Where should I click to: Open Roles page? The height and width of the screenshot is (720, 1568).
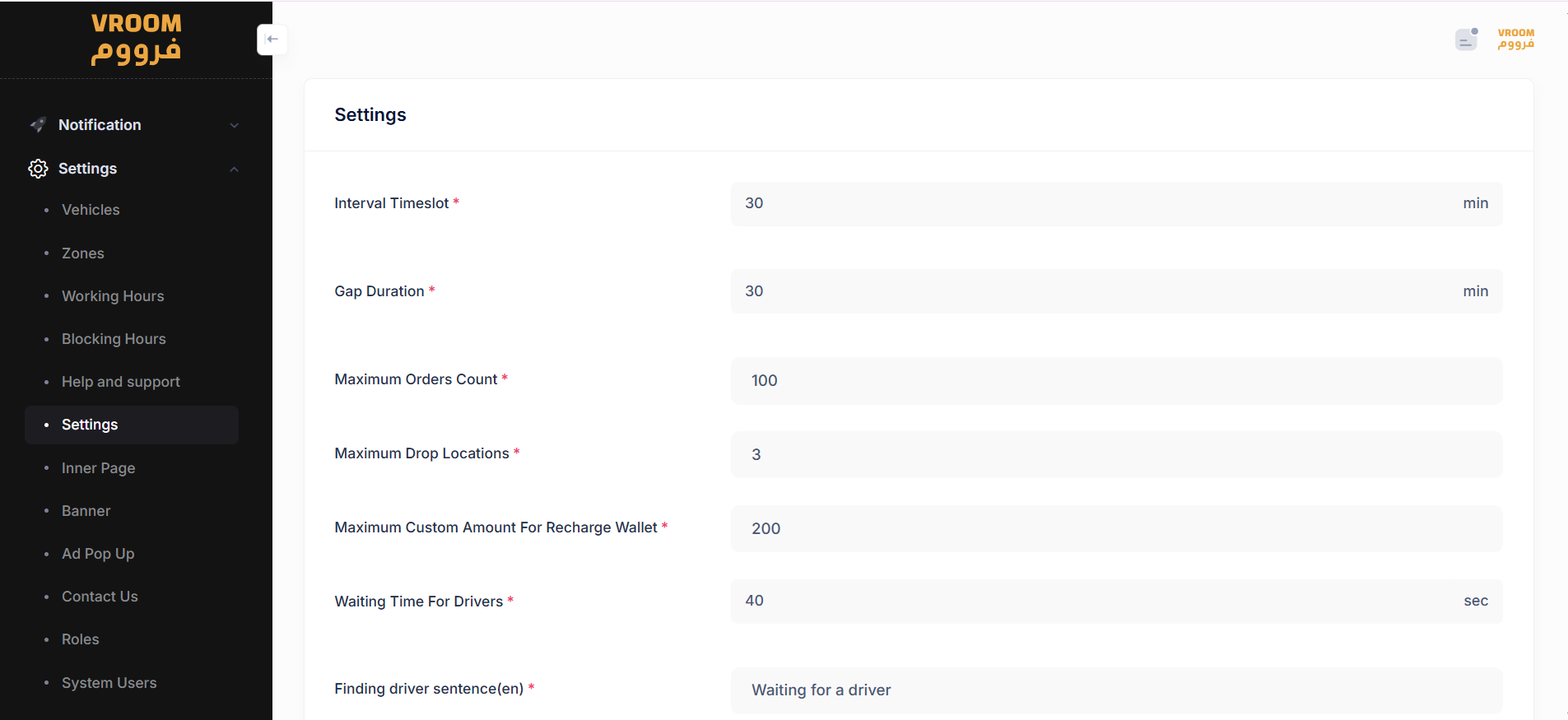click(x=81, y=639)
